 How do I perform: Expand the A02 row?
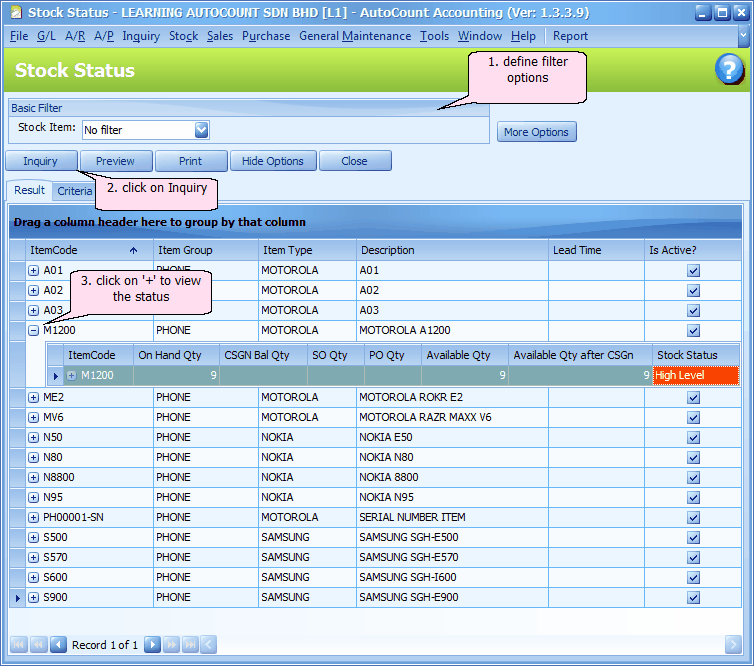pos(33,290)
